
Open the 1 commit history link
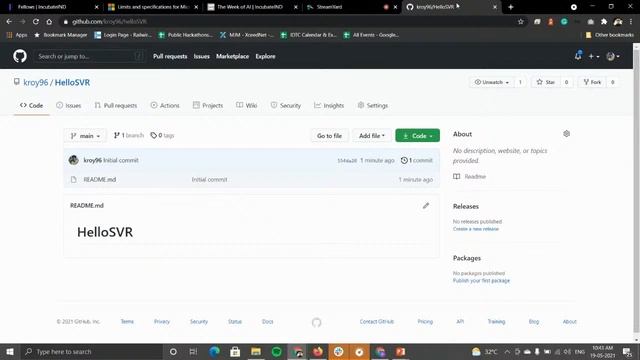point(416,160)
